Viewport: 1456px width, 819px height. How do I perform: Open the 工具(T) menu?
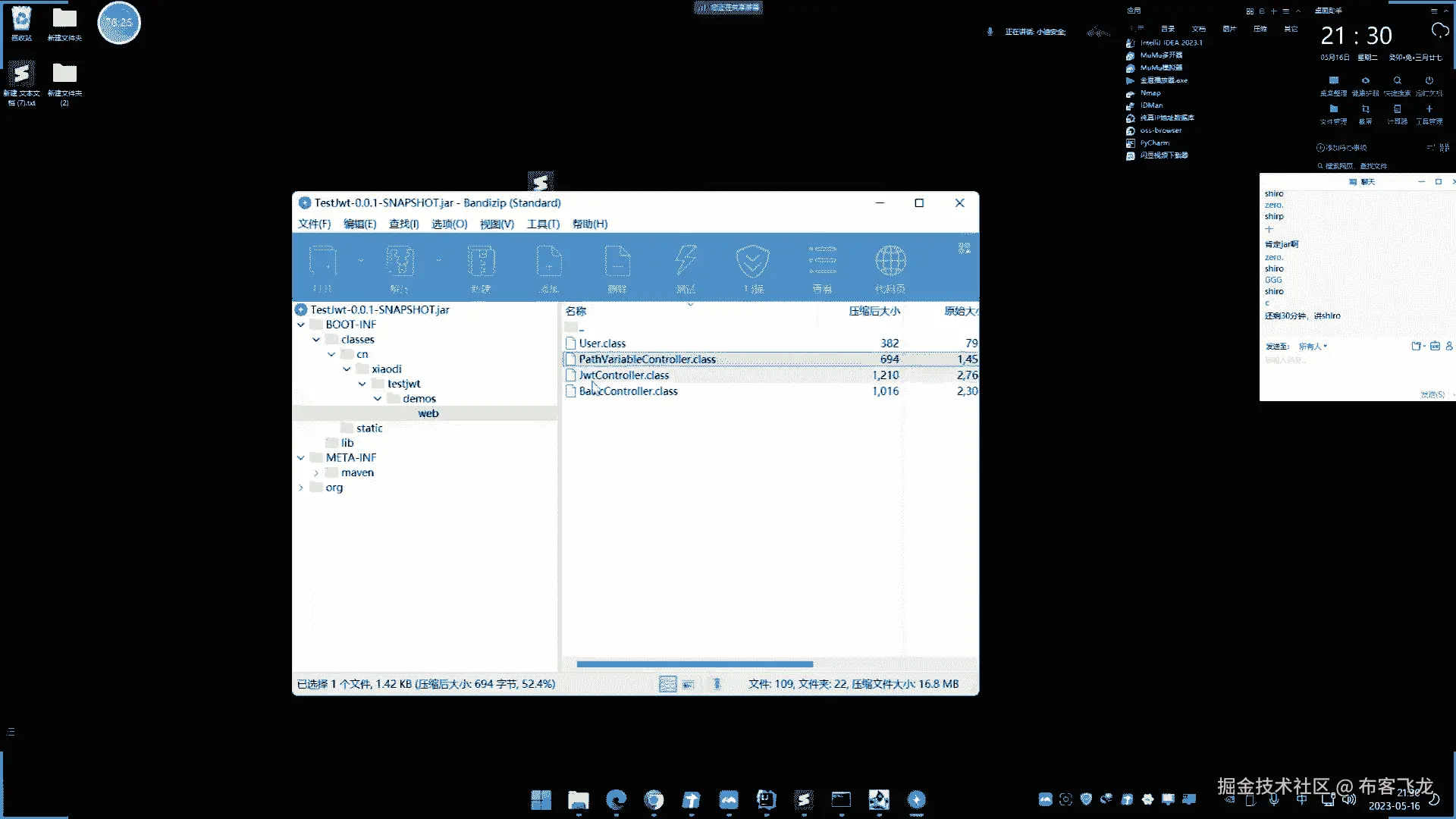pyautogui.click(x=543, y=224)
